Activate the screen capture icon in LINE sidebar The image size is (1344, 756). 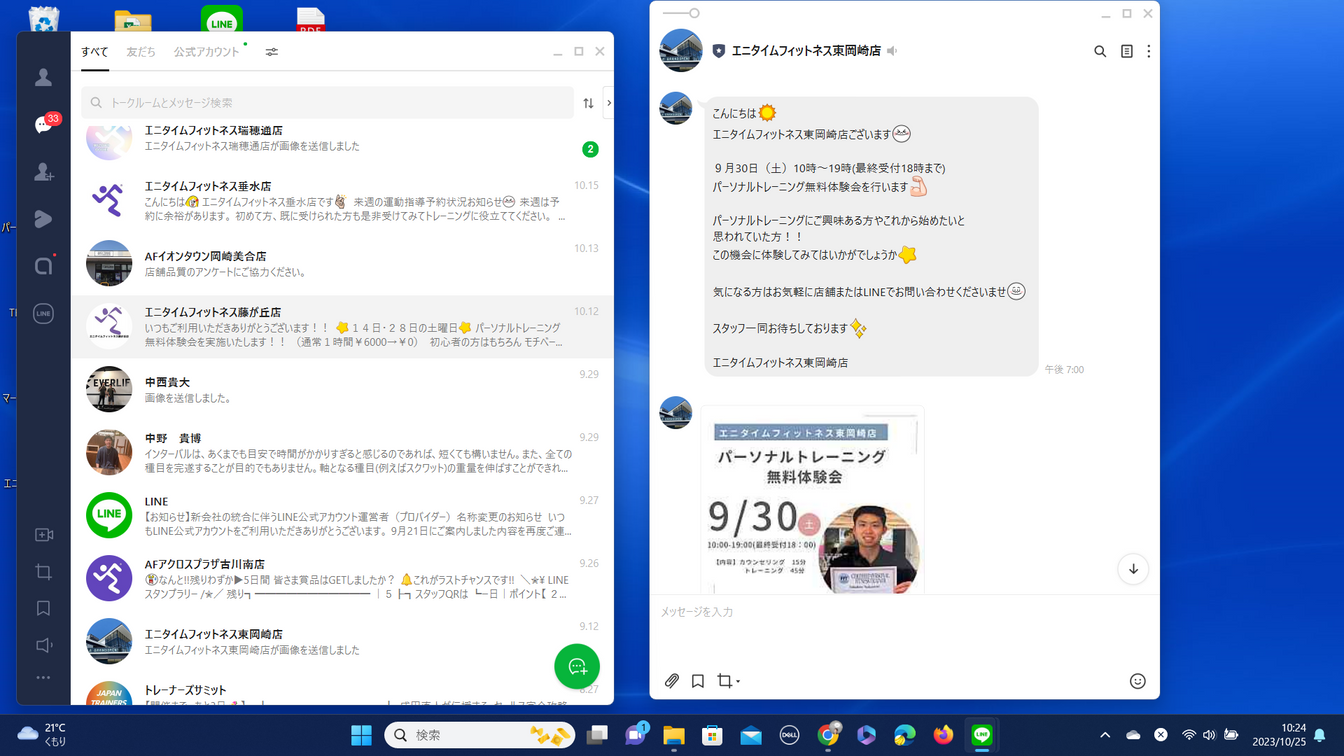43,572
